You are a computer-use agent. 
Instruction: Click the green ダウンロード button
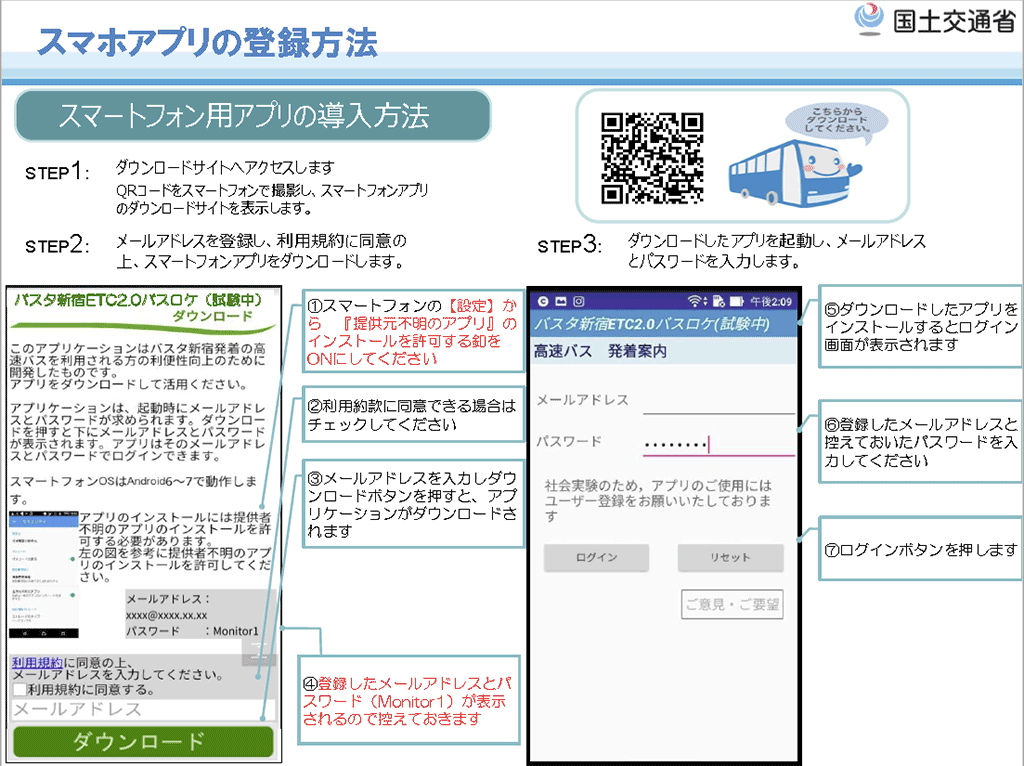click(143, 741)
